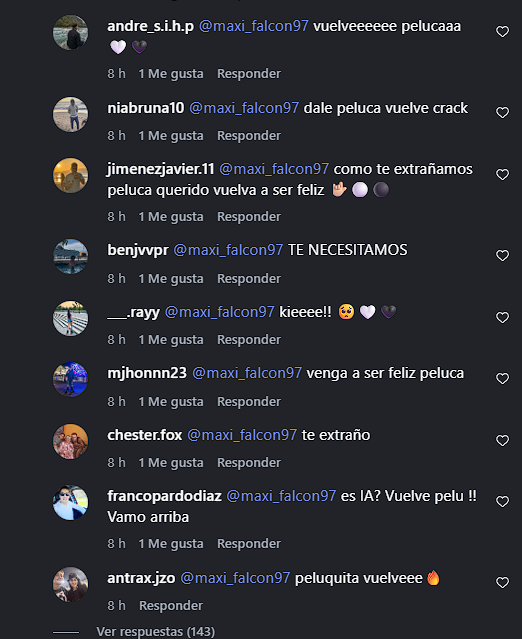The width and height of the screenshot is (522, 639).
Task: Open chester.fox's avatar thumbnail
Action: 70,441
